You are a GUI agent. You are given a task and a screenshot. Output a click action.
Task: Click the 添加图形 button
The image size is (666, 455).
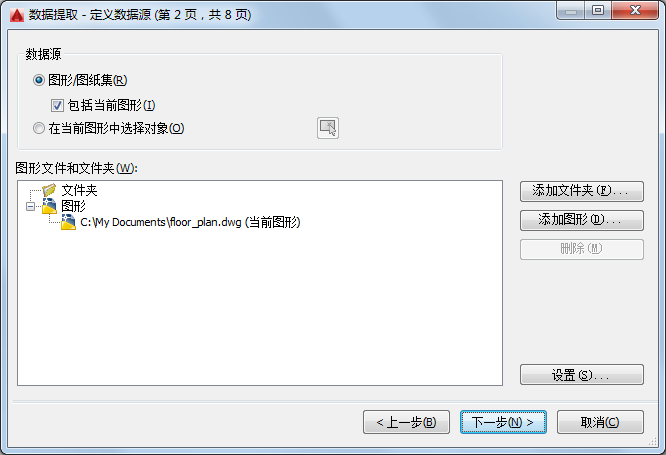pos(581,220)
